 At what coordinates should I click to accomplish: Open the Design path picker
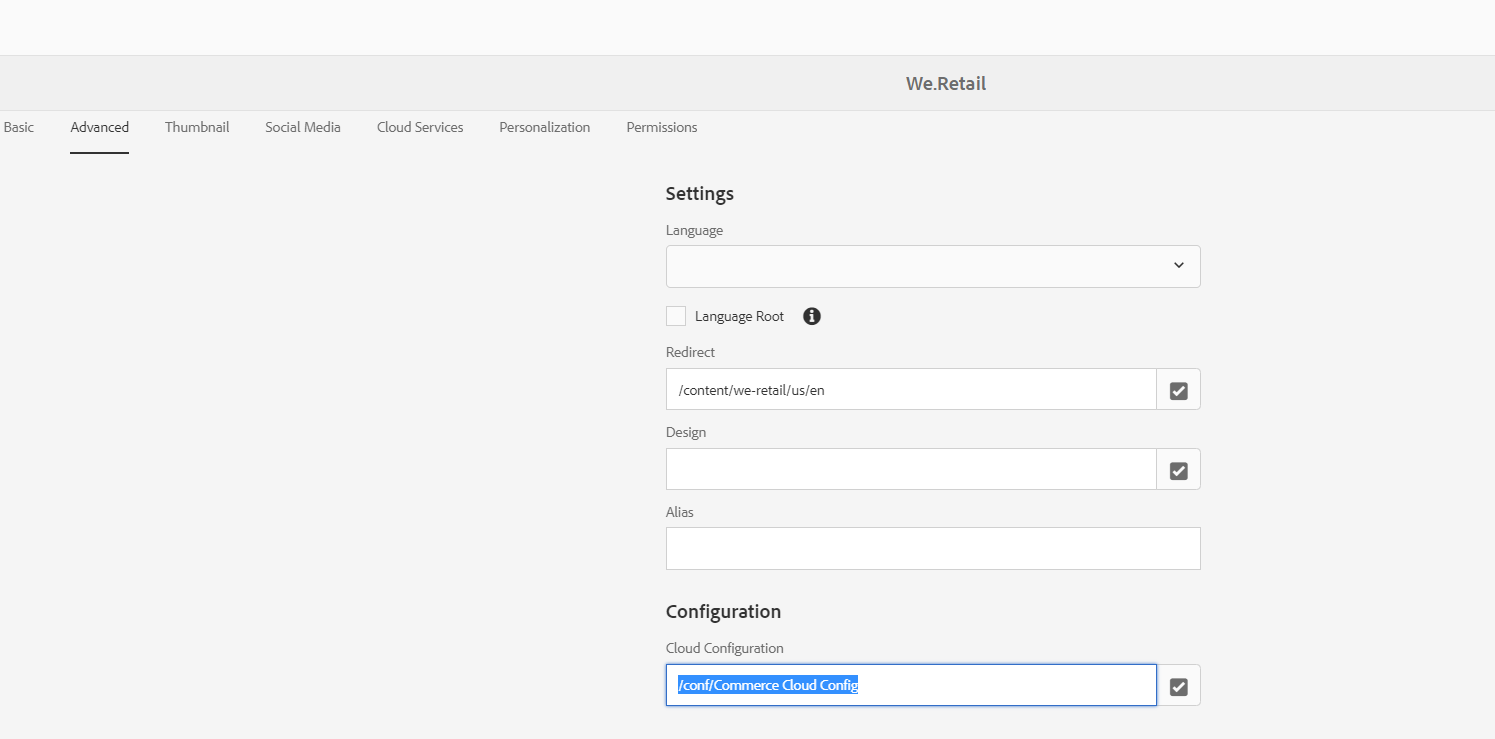[x=1178, y=470]
